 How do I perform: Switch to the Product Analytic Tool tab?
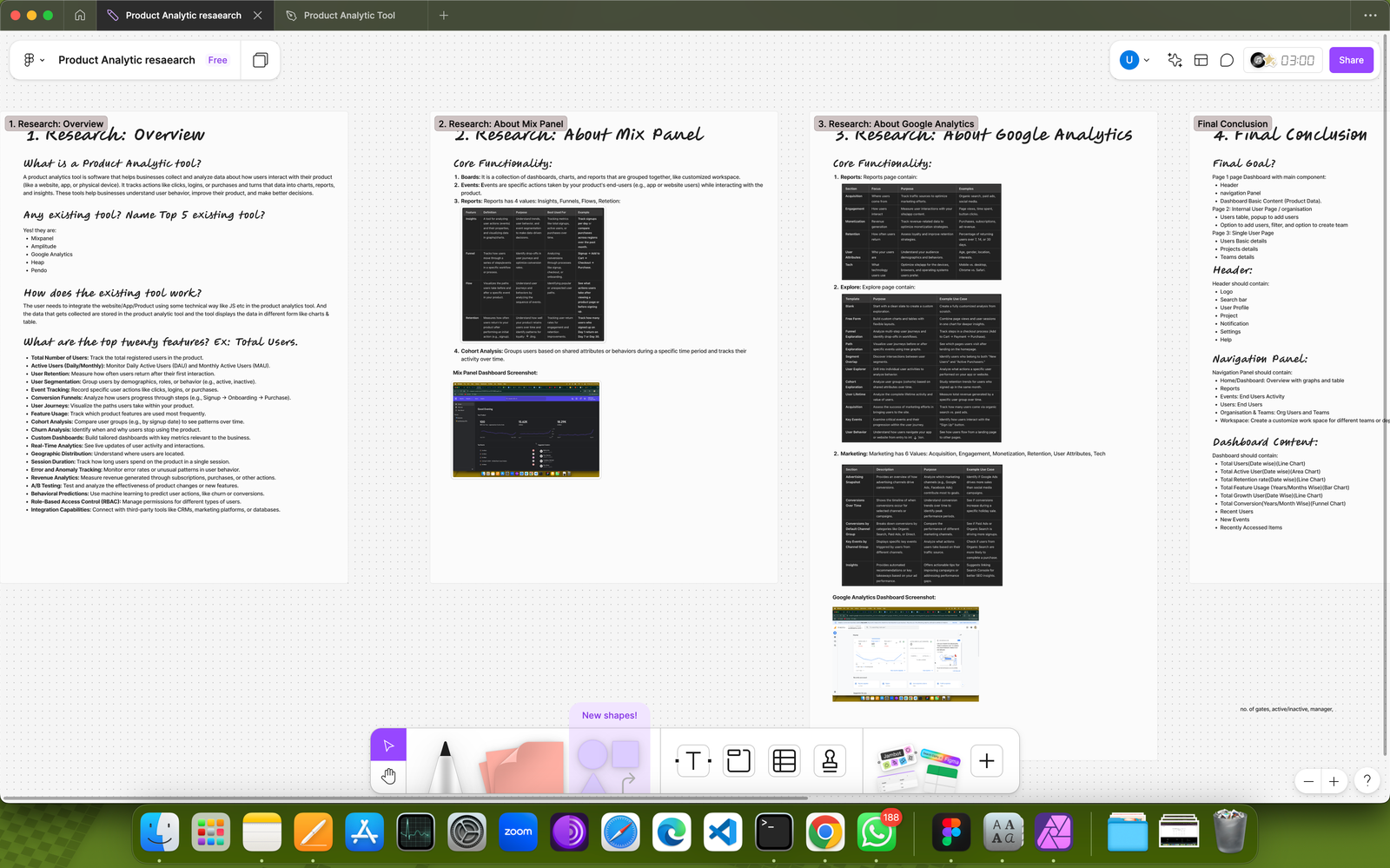coord(349,15)
